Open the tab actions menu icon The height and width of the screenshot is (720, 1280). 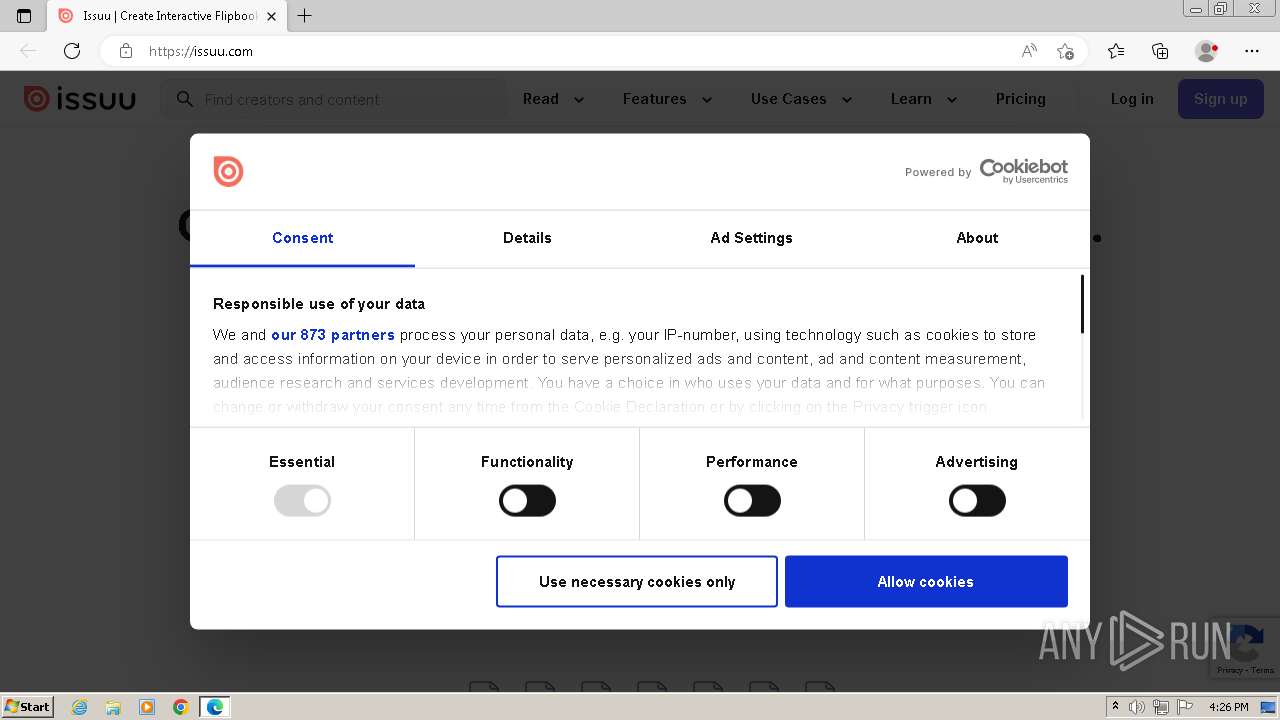pos(24,16)
